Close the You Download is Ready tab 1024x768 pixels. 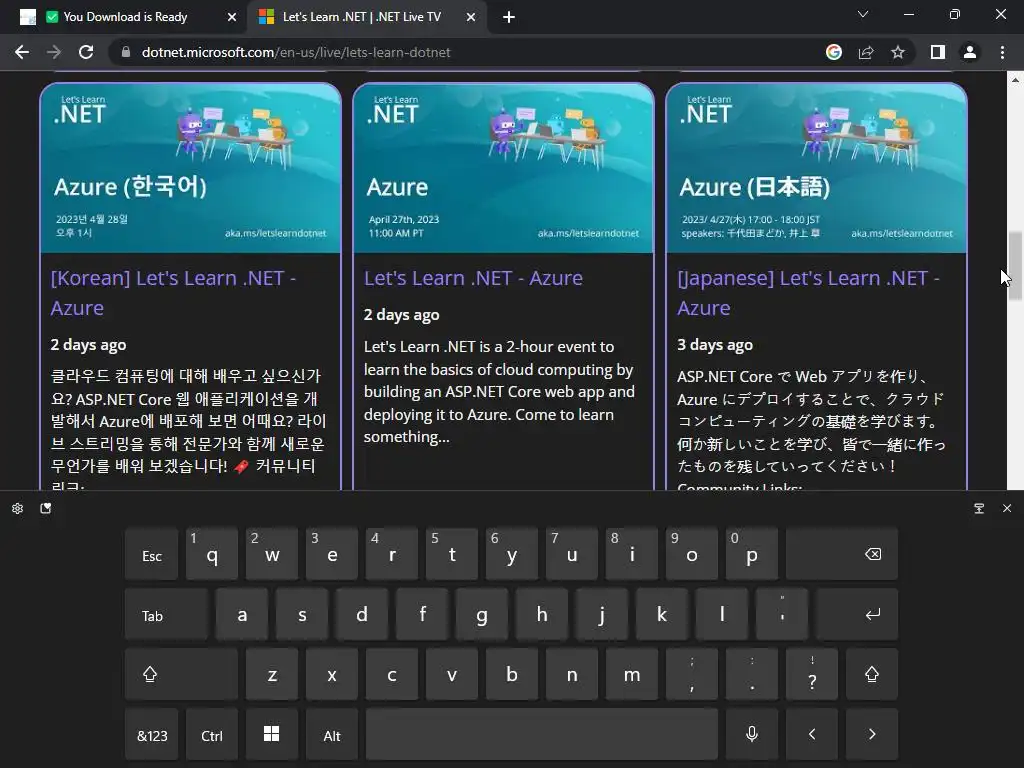[x=231, y=17]
